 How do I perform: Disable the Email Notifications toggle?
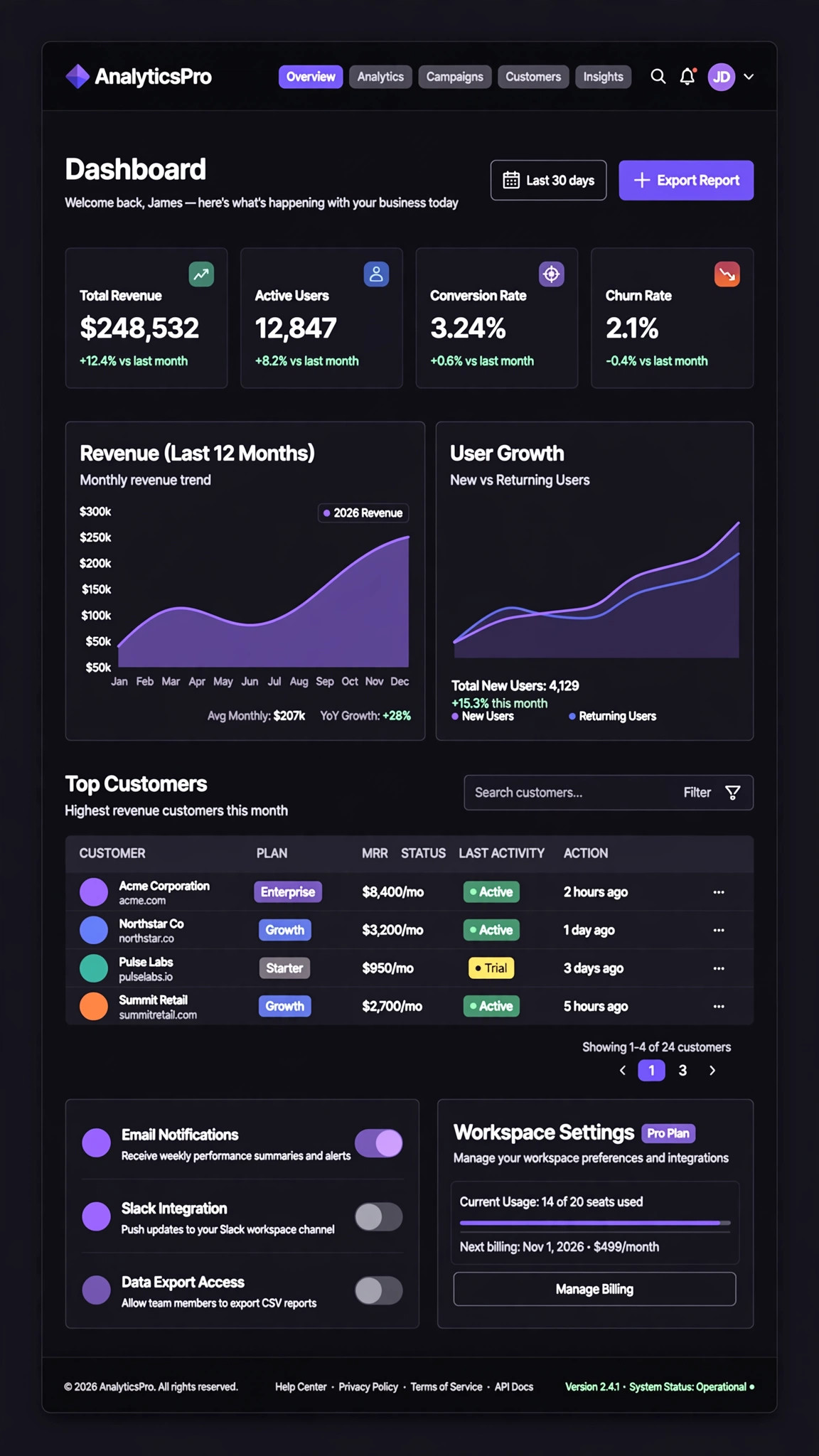379,1143
